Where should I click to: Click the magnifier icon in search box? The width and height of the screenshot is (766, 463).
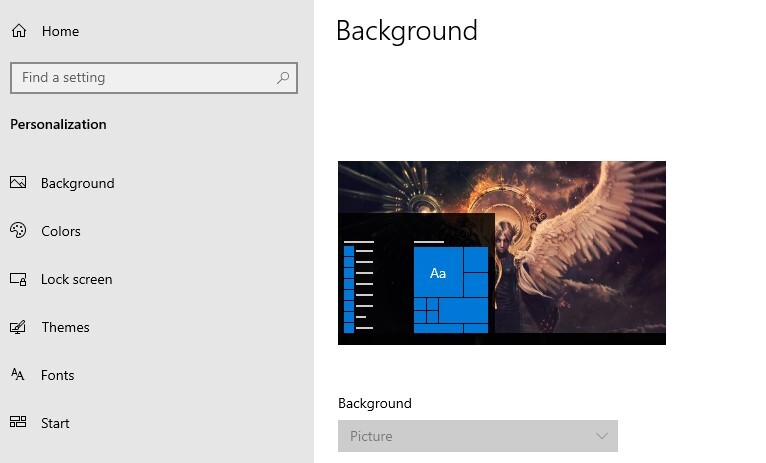tap(283, 77)
